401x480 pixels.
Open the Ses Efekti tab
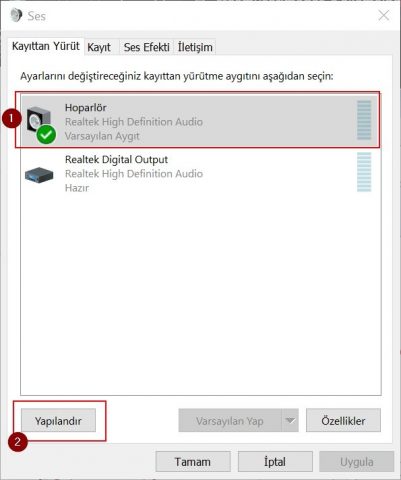pos(147,47)
